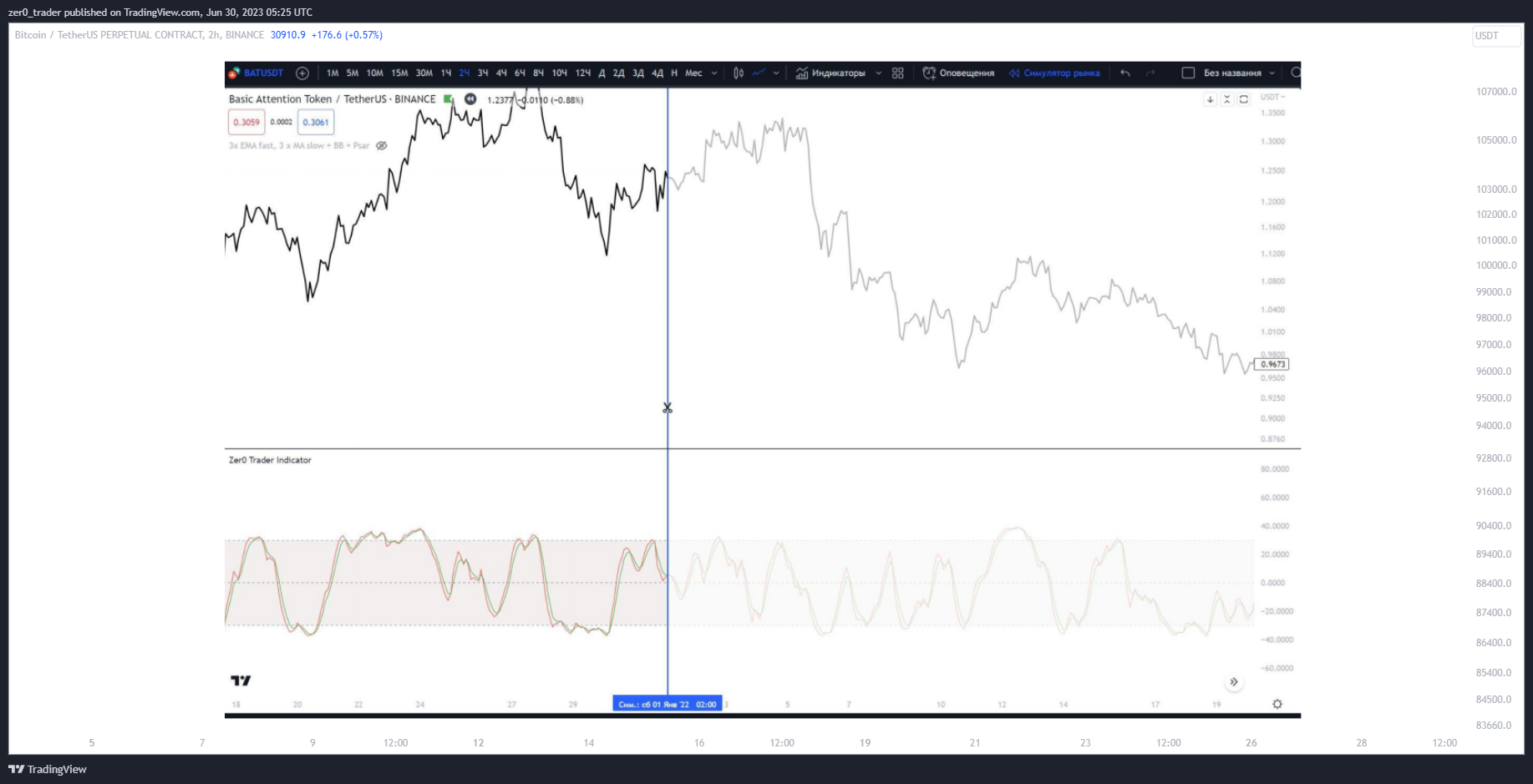Click the undo arrow
Screen dimensions: 1533x784
1125,73
